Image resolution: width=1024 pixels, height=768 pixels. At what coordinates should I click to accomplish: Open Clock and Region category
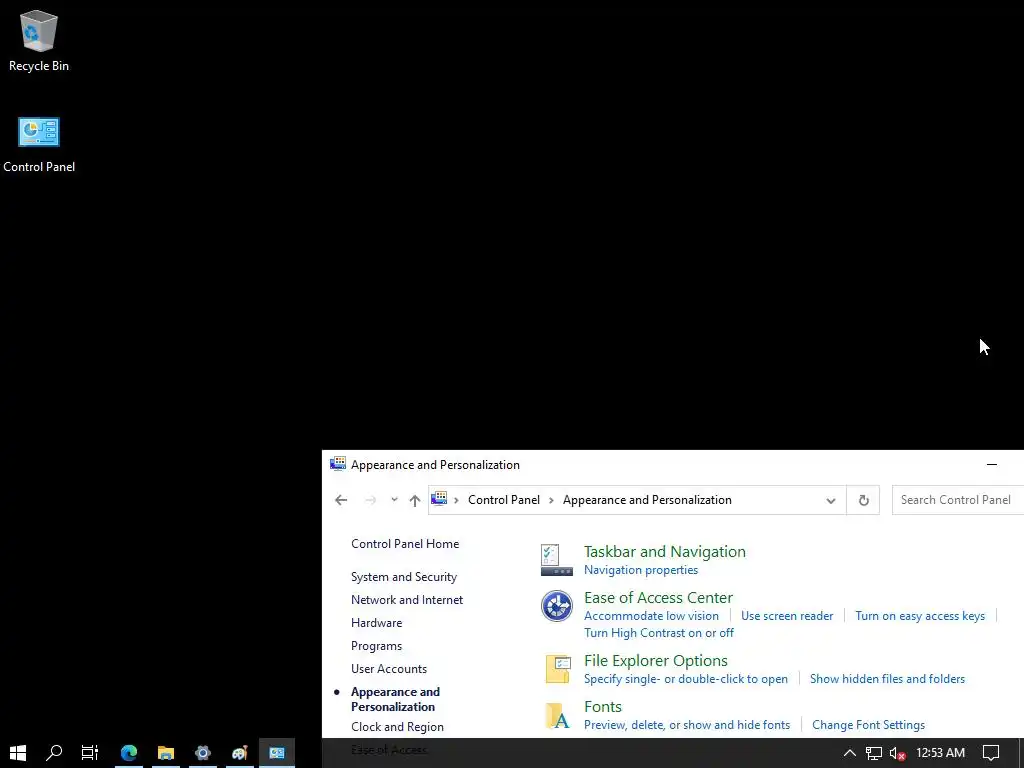pyautogui.click(x=397, y=726)
